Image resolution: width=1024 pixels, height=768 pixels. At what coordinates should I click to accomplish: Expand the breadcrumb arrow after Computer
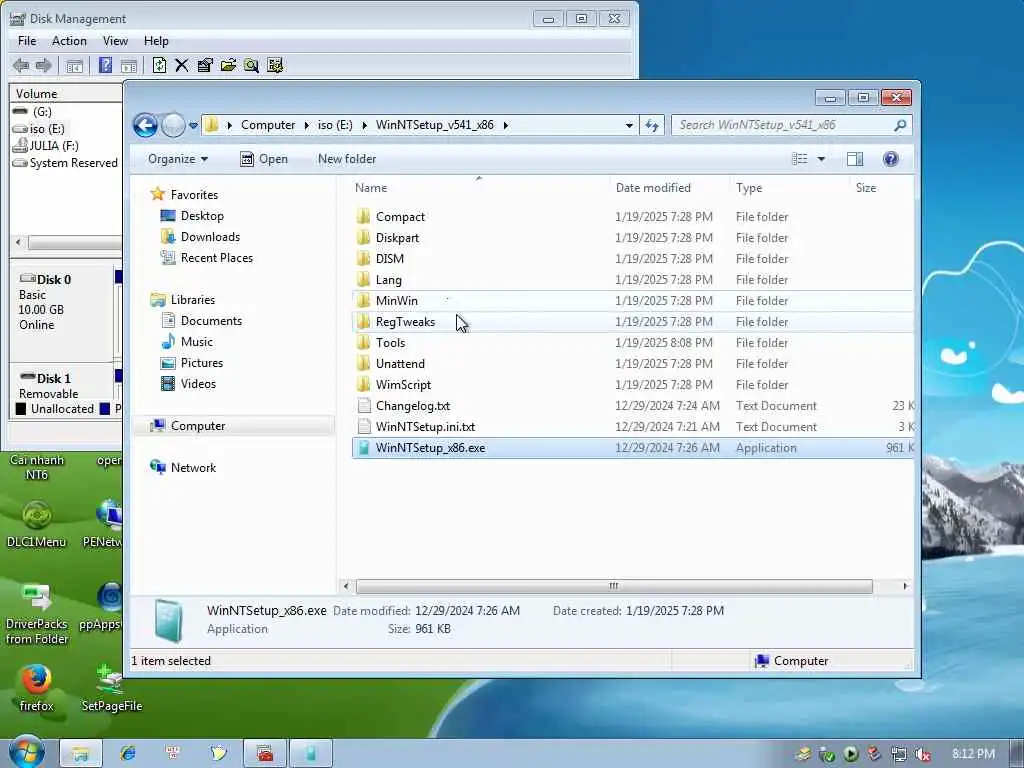(x=306, y=125)
